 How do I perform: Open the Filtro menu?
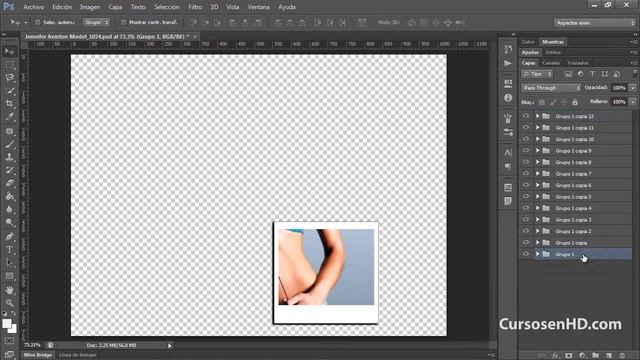195,7
